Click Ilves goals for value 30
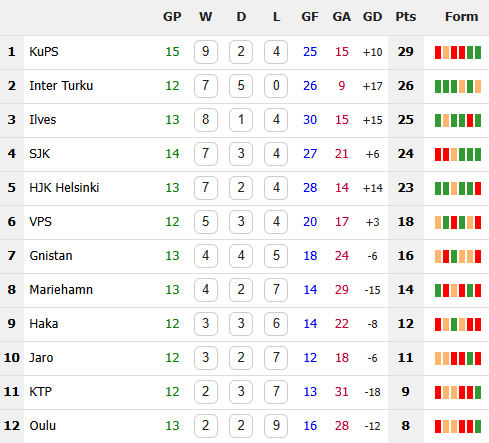489x443 pixels. [310, 120]
